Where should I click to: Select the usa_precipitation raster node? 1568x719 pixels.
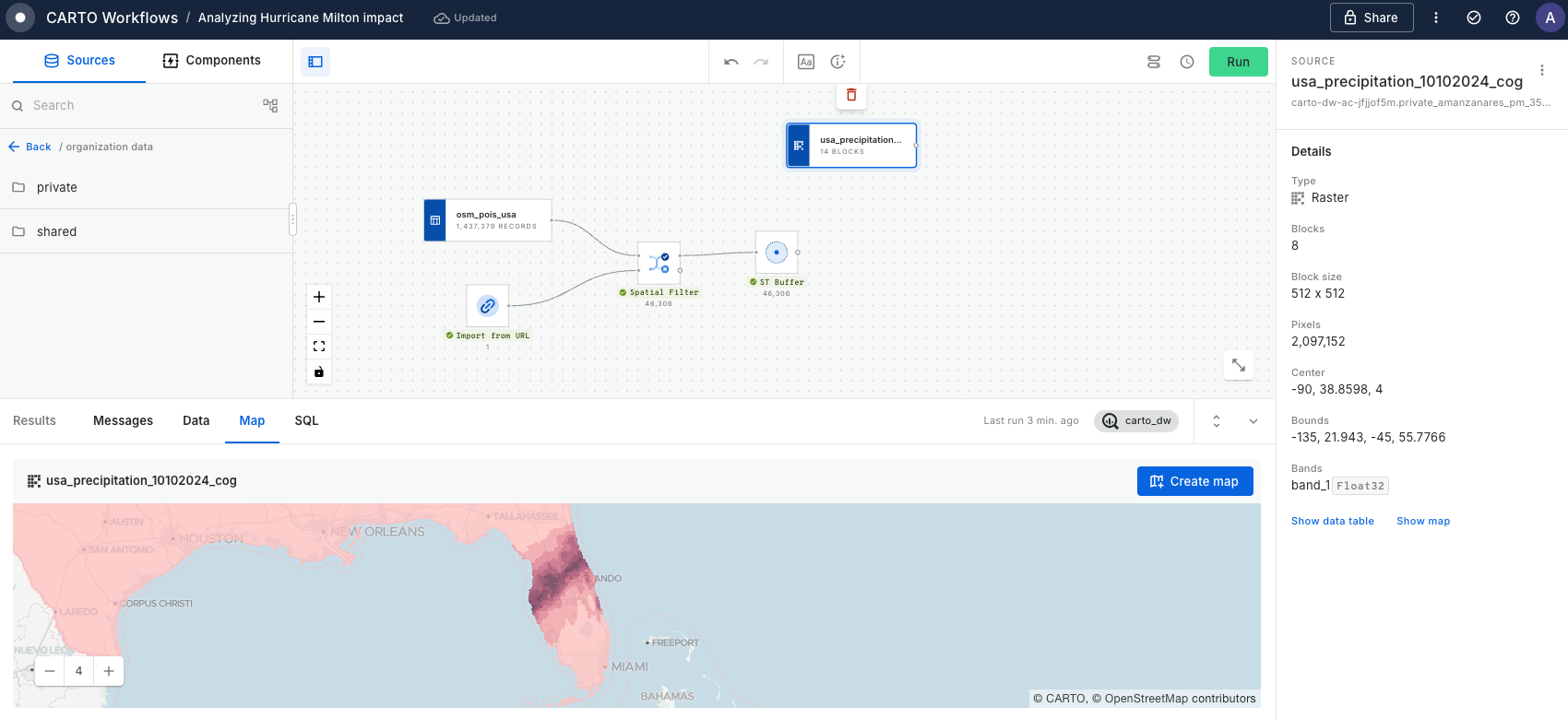pos(851,146)
